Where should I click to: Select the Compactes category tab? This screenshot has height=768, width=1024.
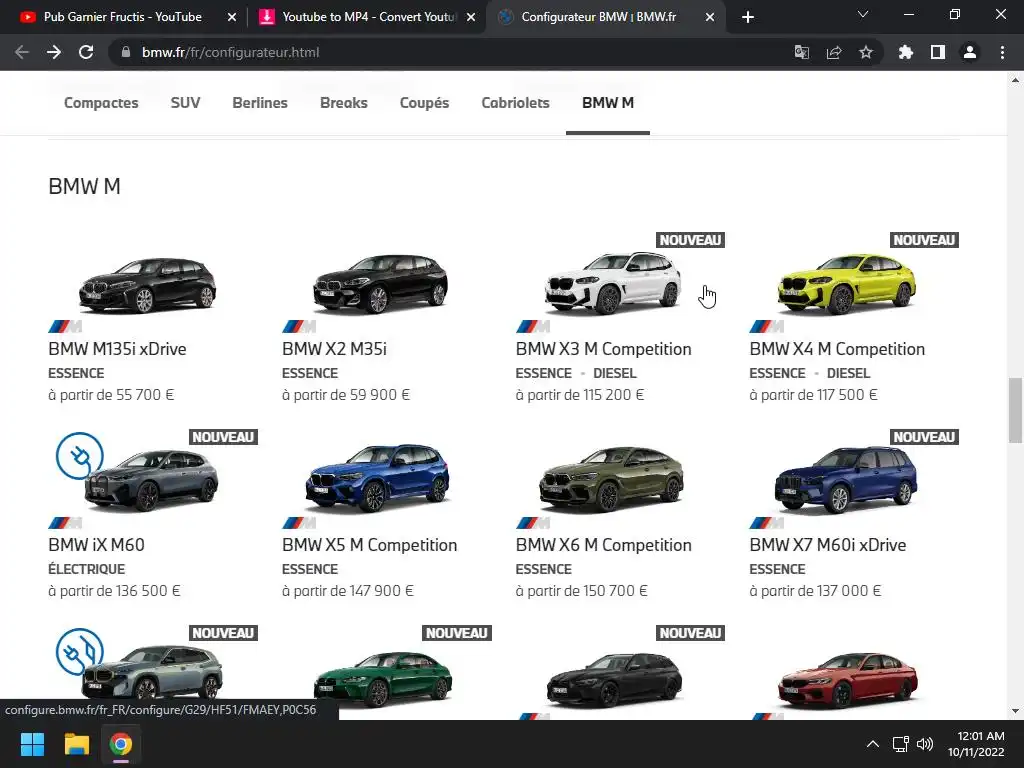[101, 103]
